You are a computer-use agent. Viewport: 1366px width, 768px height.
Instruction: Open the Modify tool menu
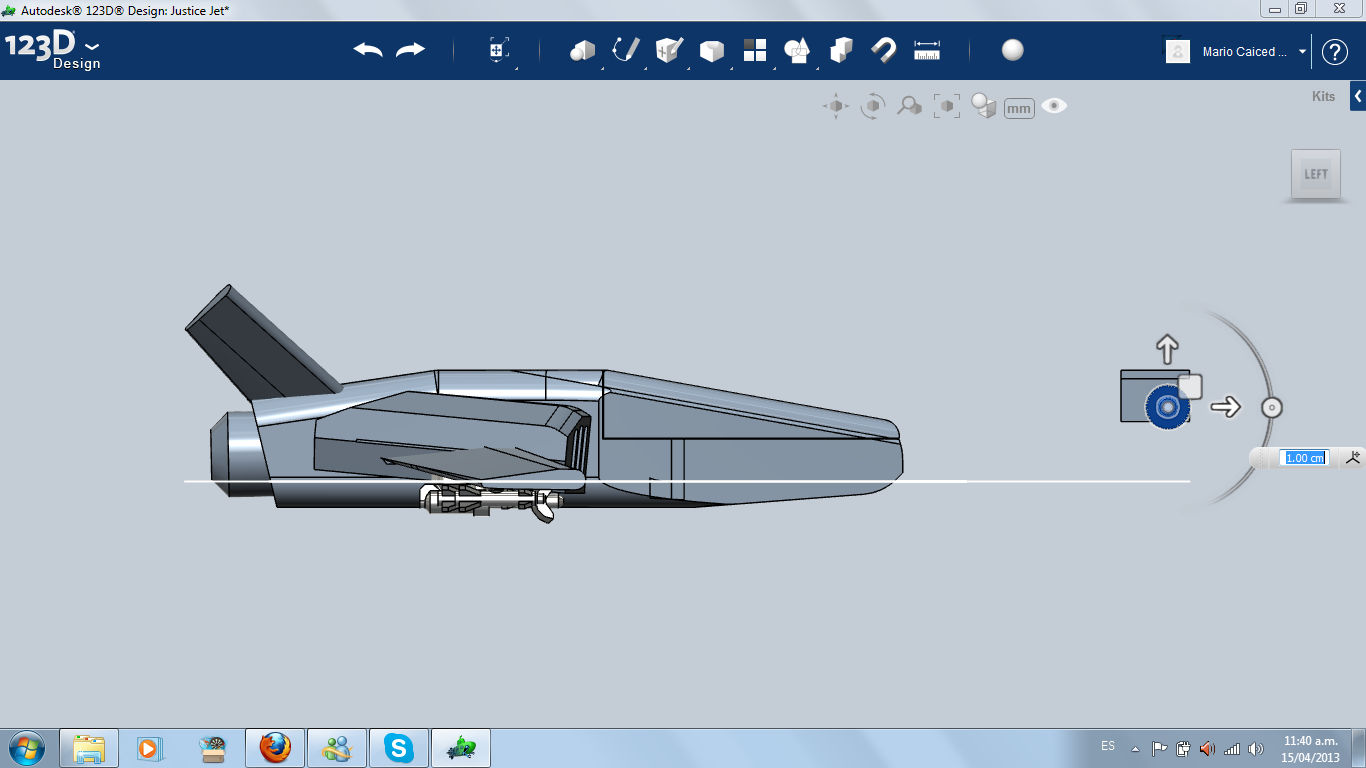coord(711,51)
